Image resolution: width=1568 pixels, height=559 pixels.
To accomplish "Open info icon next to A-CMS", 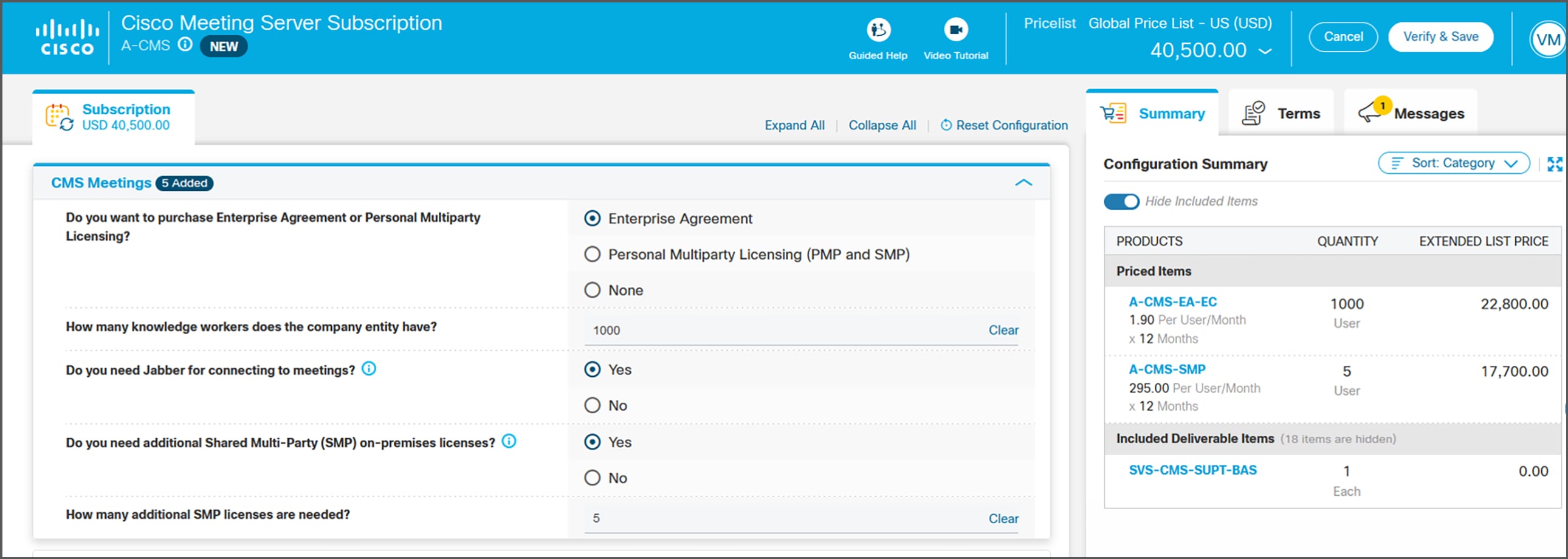I will click(x=185, y=44).
